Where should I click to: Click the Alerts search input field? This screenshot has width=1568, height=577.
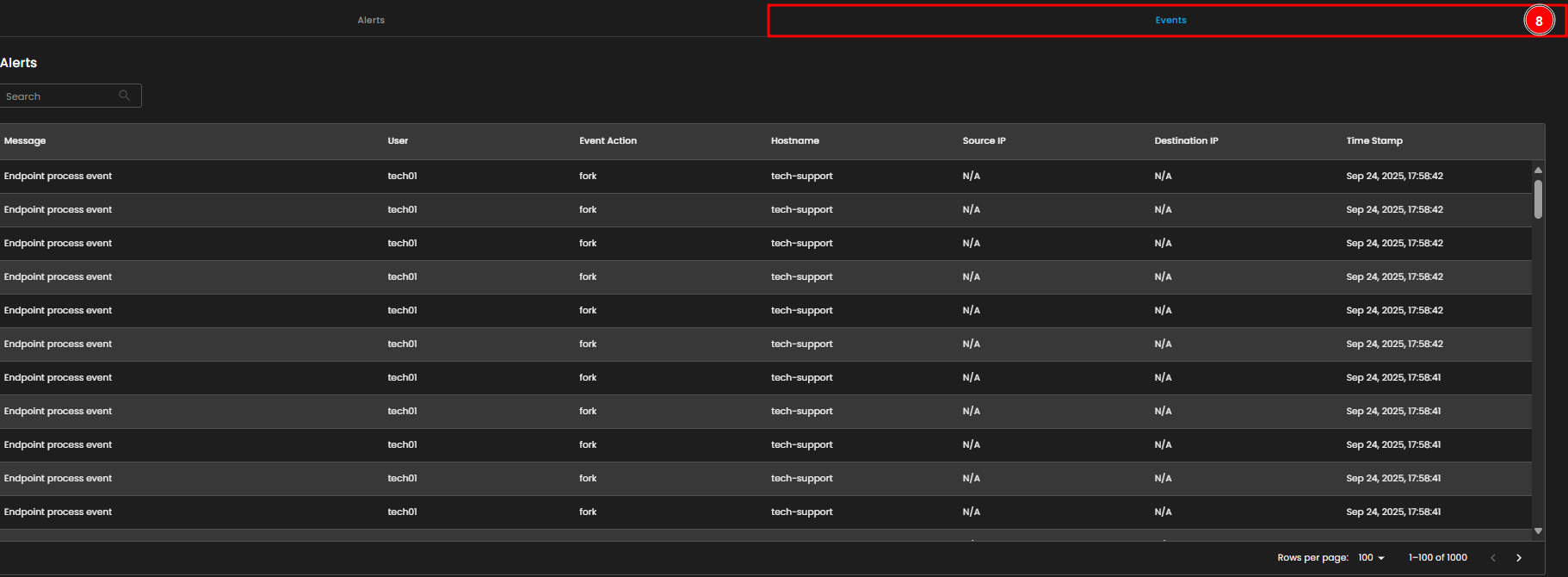point(60,96)
